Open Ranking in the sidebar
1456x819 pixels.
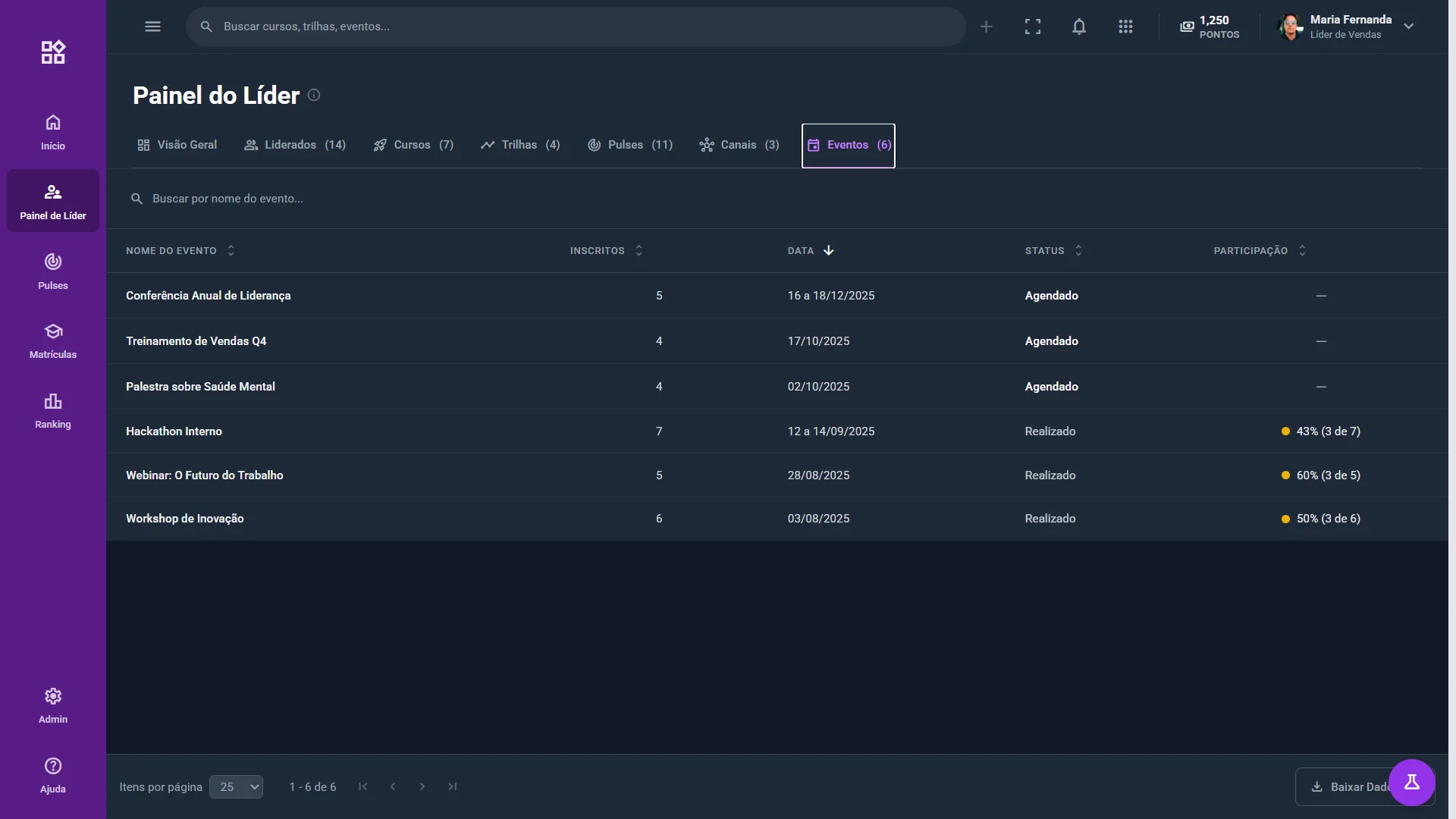pyautogui.click(x=53, y=410)
